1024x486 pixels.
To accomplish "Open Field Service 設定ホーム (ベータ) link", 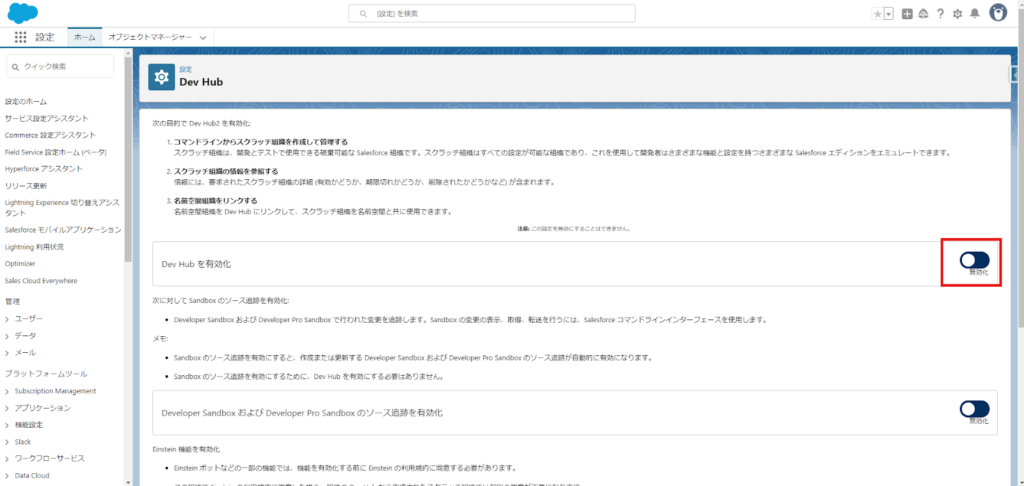I will pos(56,152).
